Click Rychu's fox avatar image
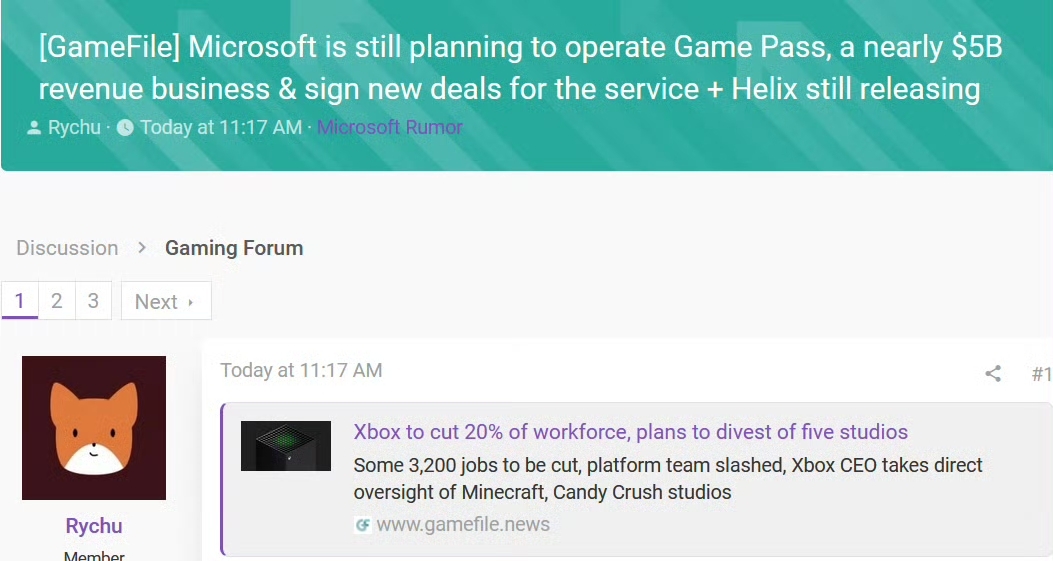Image resolution: width=1053 pixels, height=561 pixels. point(94,428)
